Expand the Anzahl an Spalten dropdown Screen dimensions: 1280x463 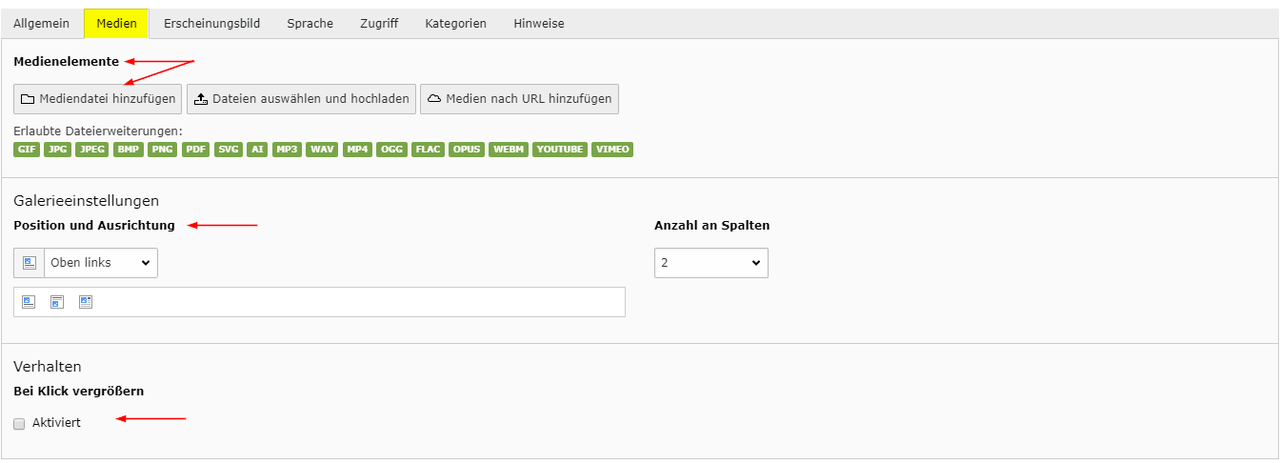711,263
